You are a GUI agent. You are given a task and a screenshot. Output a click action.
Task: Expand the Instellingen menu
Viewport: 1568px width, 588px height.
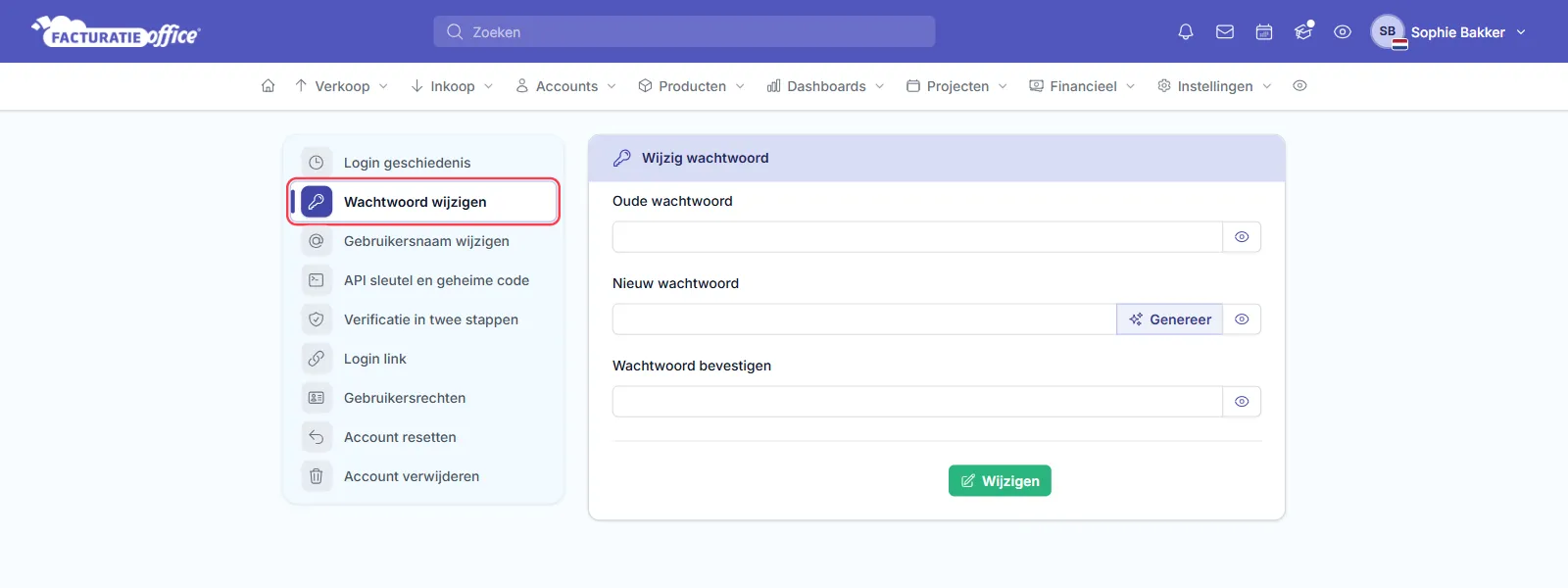pyautogui.click(x=1214, y=86)
